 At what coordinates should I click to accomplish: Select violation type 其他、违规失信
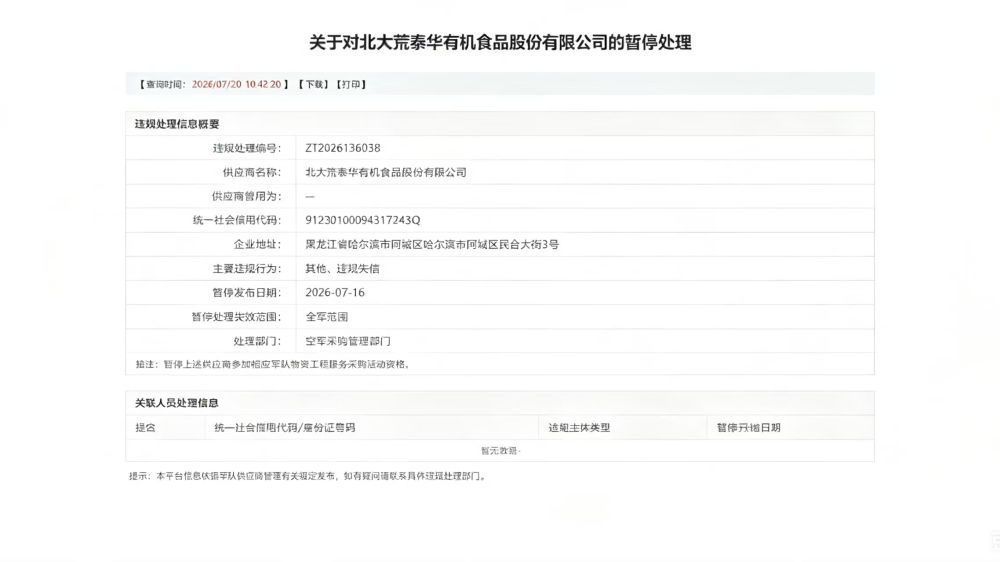(x=342, y=269)
